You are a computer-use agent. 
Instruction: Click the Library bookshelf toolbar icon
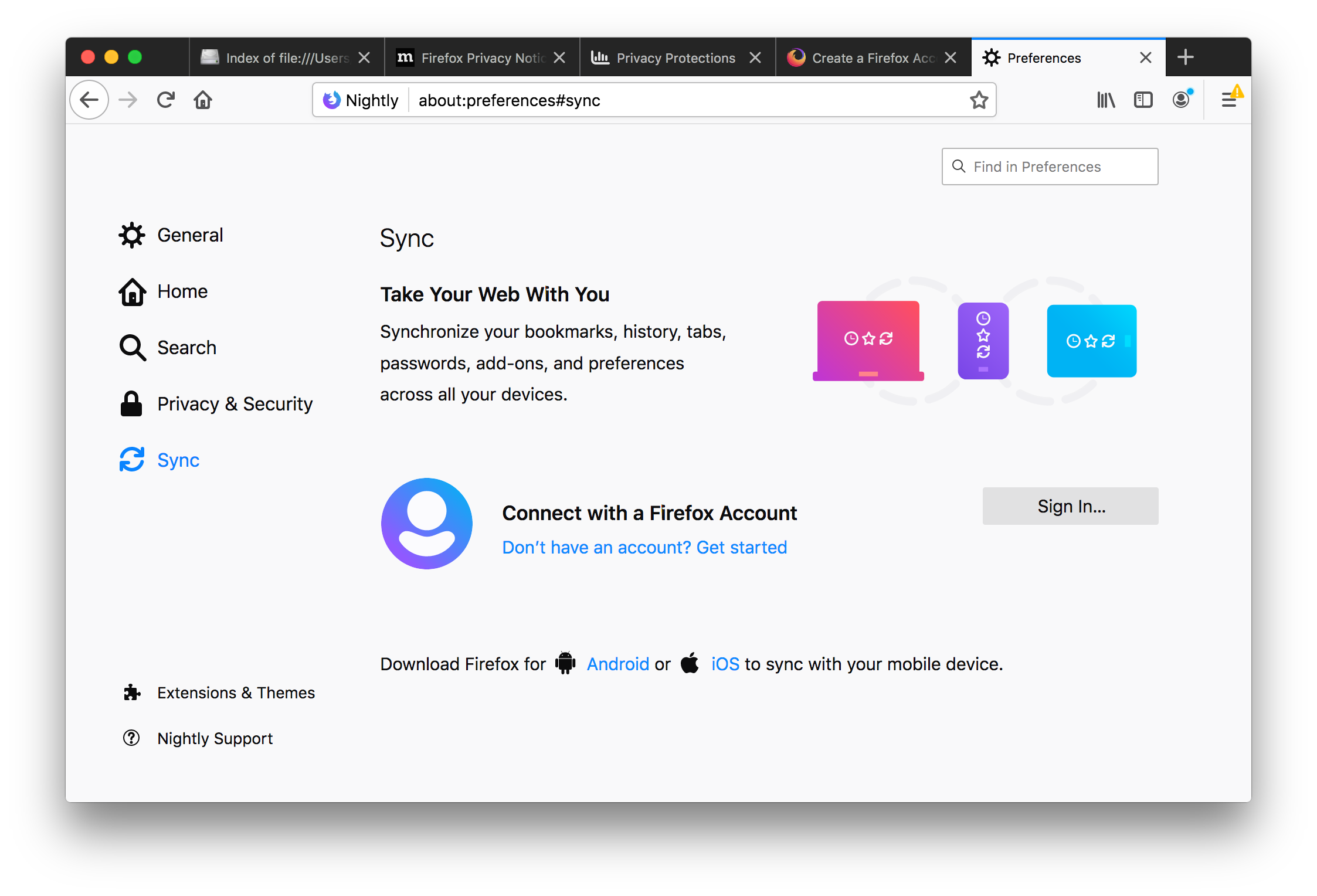[x=1105, y=100]
